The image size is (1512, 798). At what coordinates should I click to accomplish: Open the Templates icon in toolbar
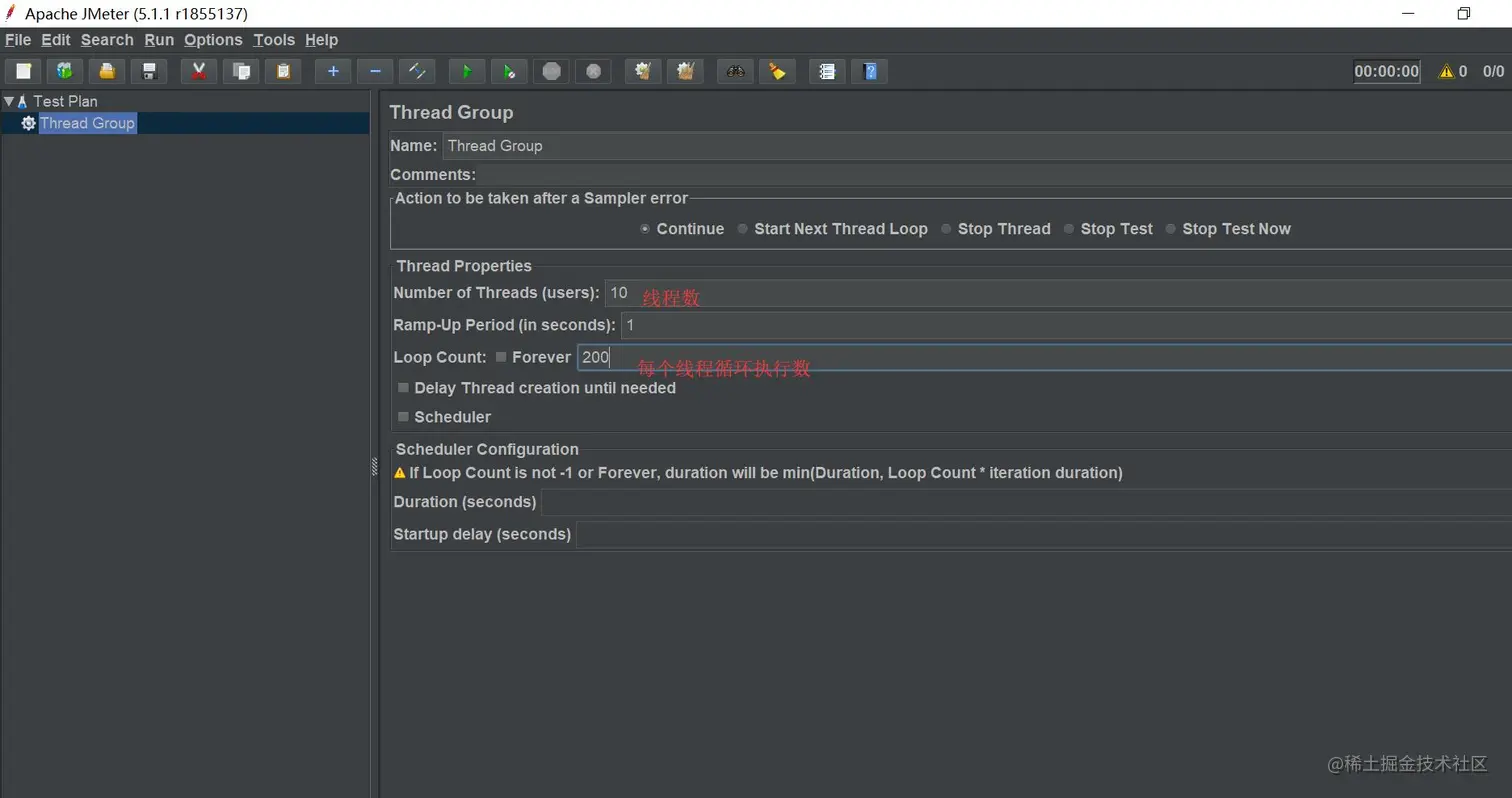click(x=65, y=71)
